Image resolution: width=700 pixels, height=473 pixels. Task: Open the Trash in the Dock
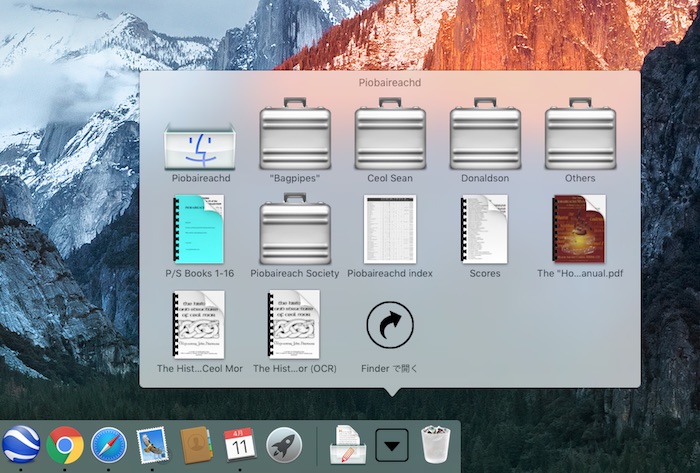pyautogui.click(x=435, y=443)
